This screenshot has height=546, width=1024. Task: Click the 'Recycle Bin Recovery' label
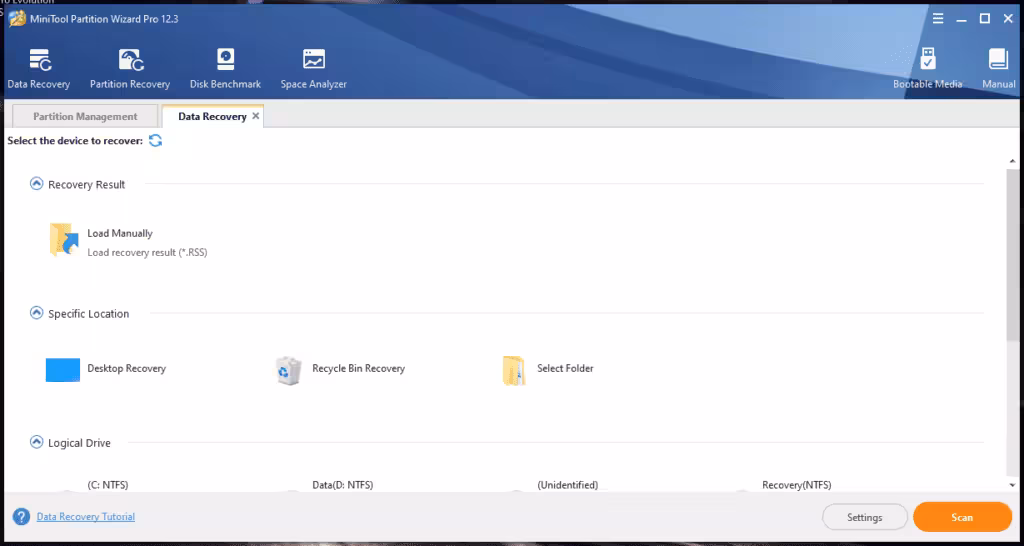(x=359, y=368)
